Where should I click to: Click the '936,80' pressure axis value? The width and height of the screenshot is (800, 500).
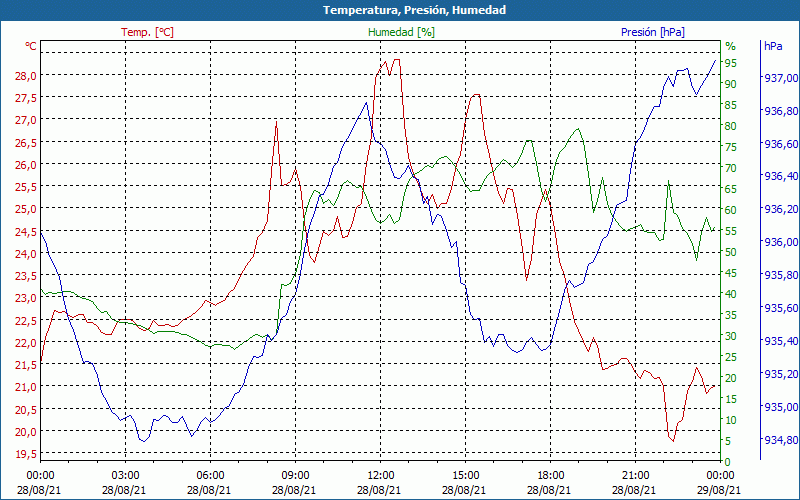coord(780,111)
